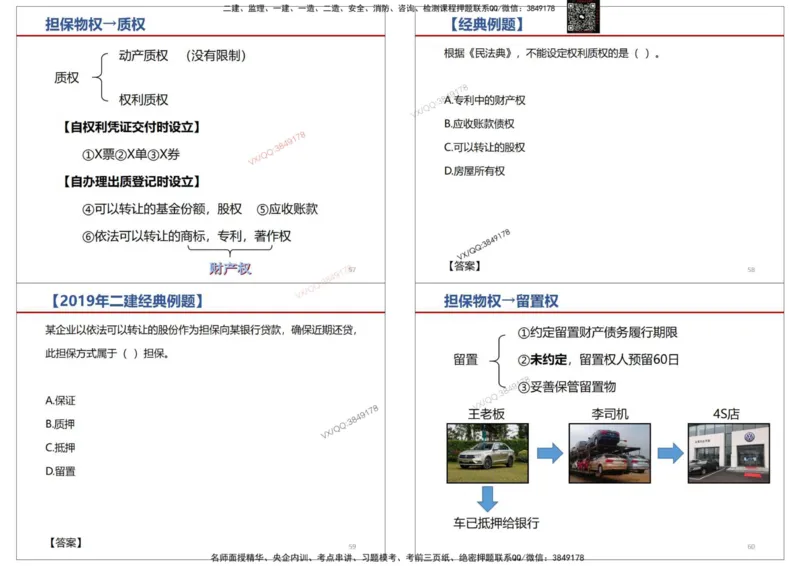This screenshot has width=800, height=566.
Task: Click the bottom footer line starting 名师面授精华
Action: (x=397, y=558)
